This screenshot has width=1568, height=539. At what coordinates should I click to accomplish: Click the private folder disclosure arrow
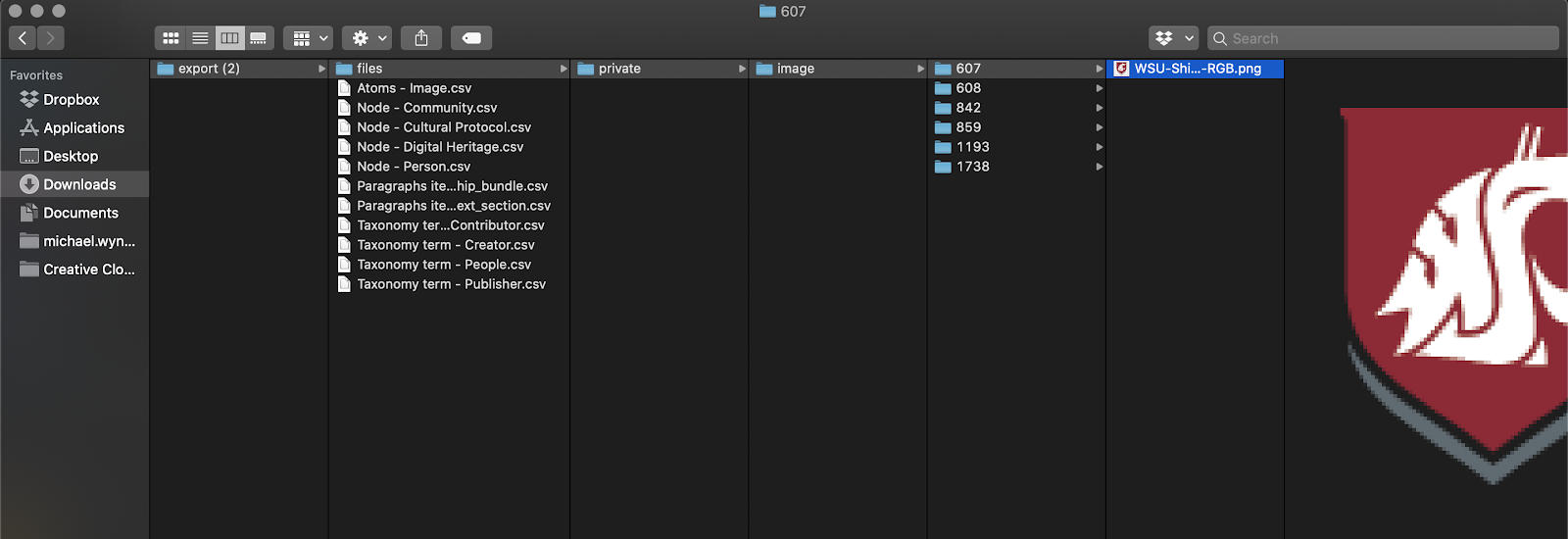coord(742,69)
